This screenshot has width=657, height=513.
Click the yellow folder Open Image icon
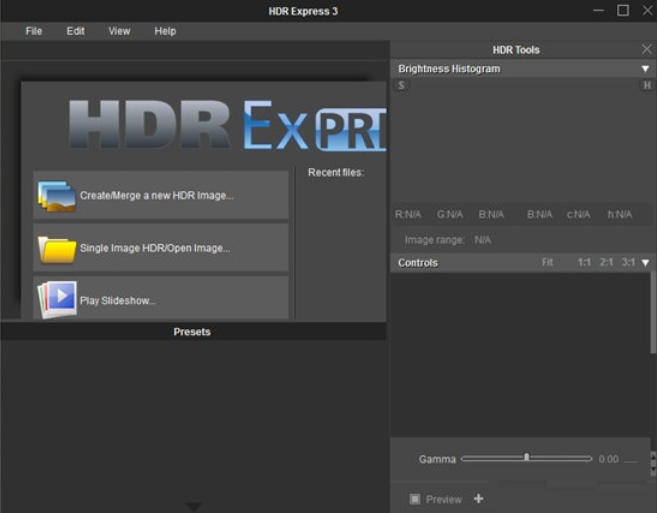(56, 247)
